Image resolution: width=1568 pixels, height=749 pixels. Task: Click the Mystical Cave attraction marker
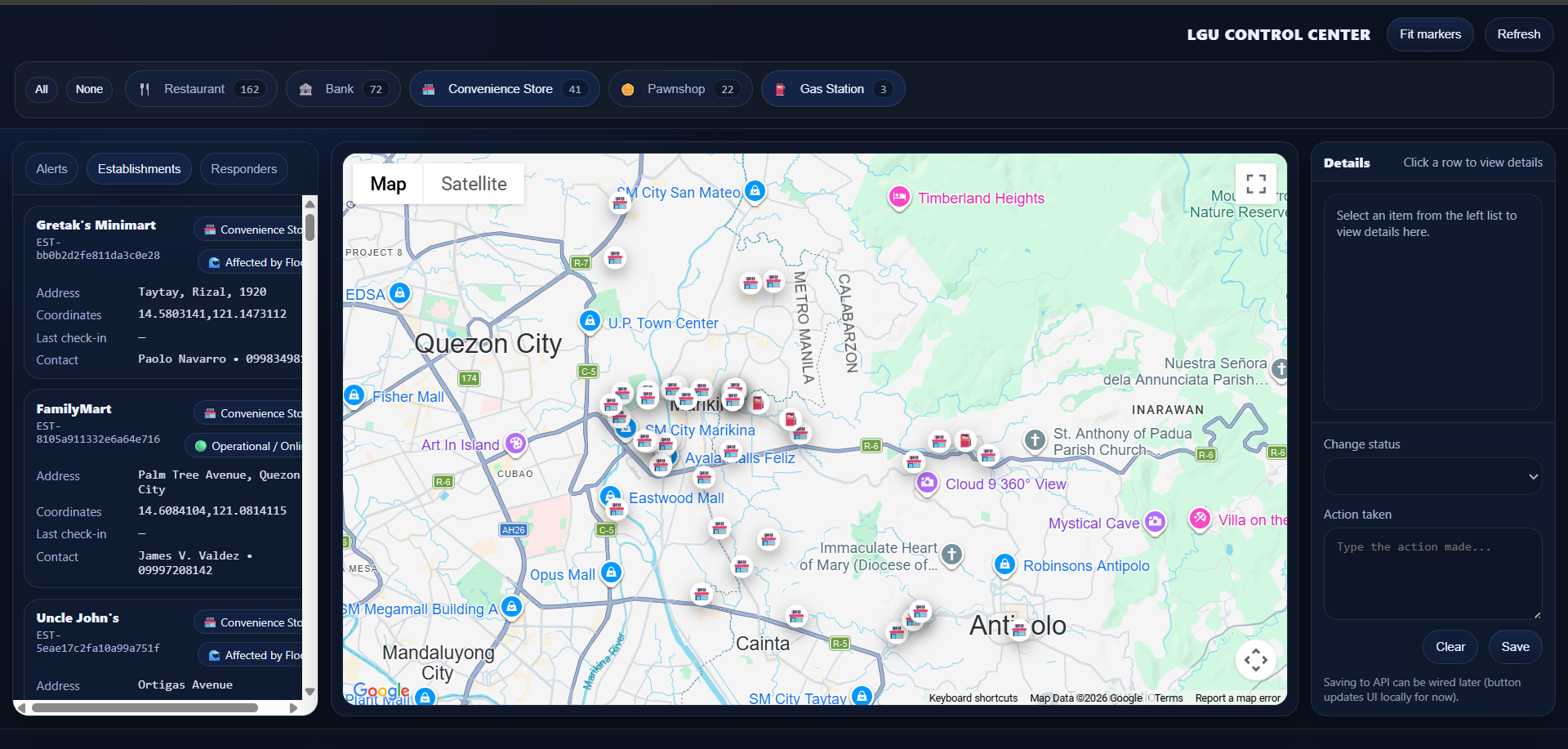coord(1156,522)
